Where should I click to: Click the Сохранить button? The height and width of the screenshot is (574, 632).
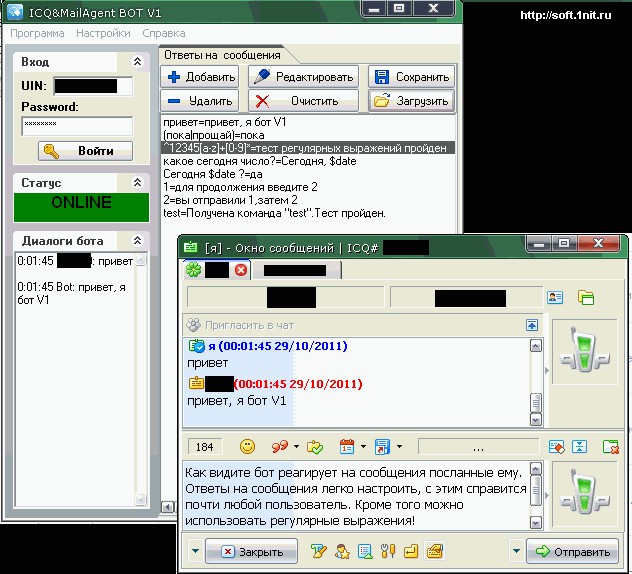pyautogui.click(x=412, y=77)
